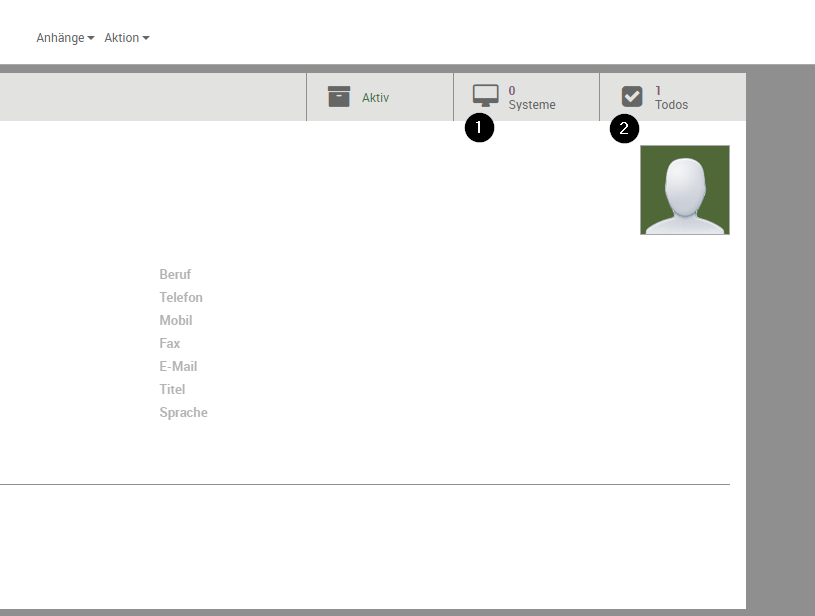Screen dimensions: 815x616
Task: Select the Aktiv status label
Action: click(x=375, y=98)
